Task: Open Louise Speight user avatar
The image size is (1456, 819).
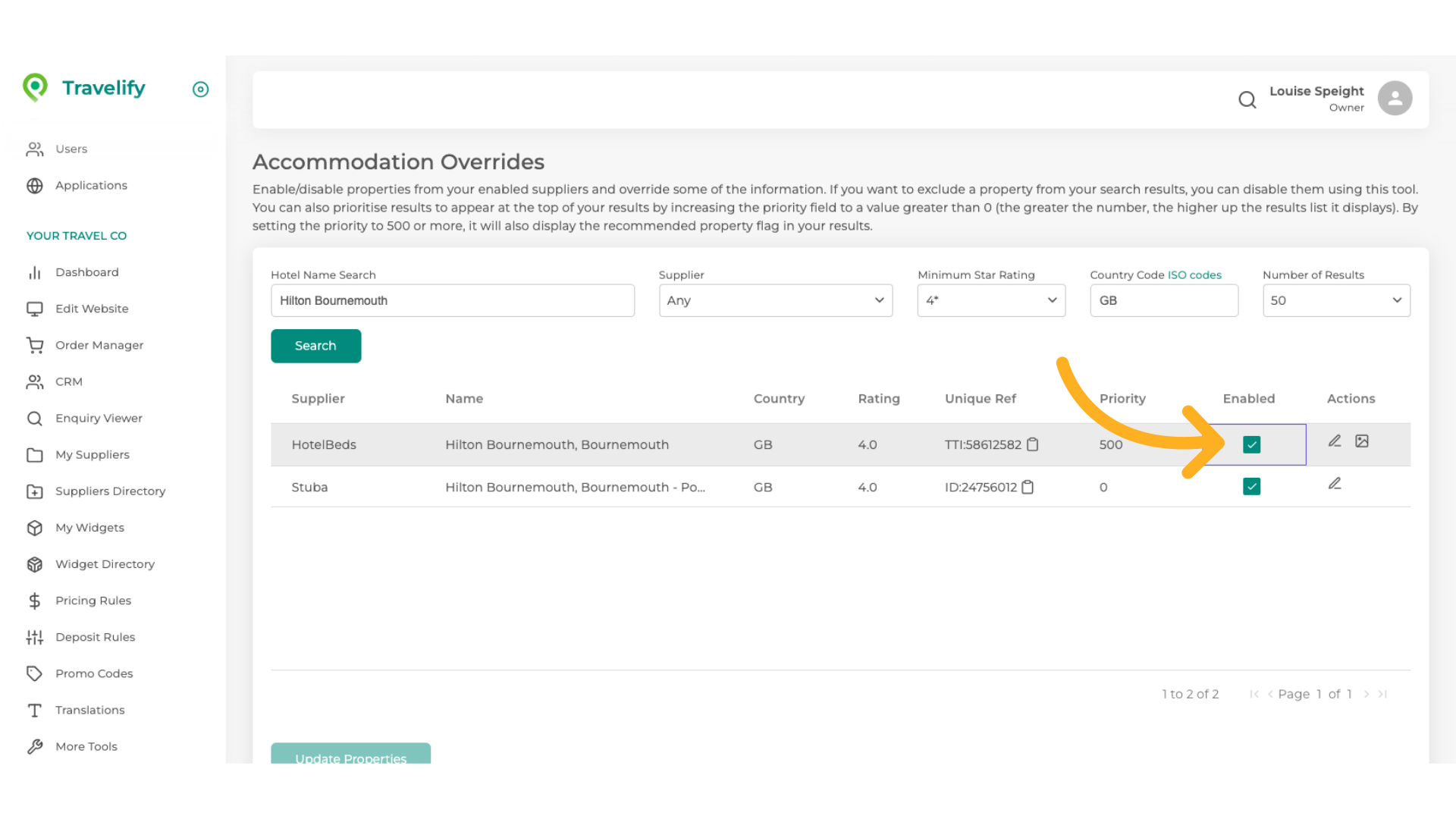Action: pyautogui.click(x=1395, y=99)
